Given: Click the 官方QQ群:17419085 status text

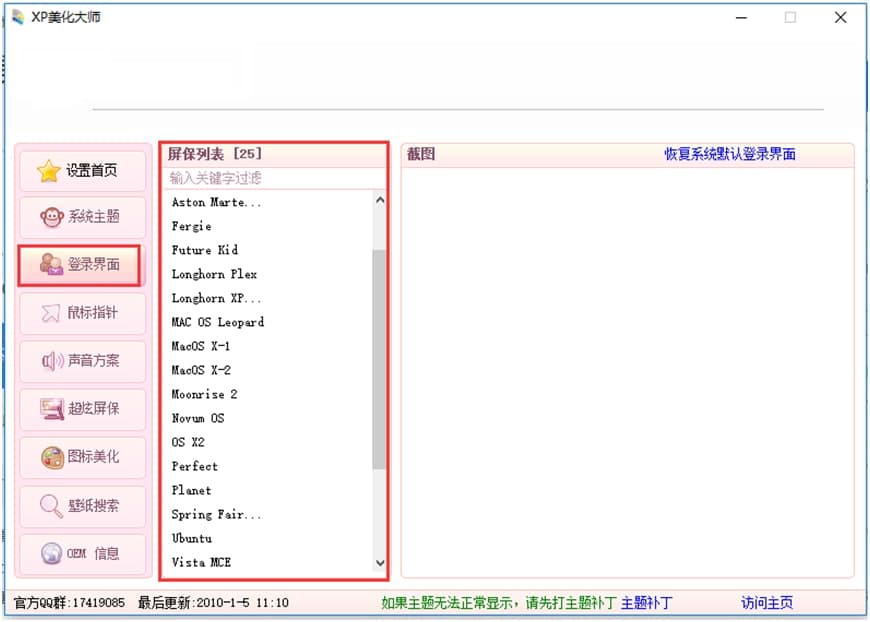Looking at the screenshot, I should 69,603.
